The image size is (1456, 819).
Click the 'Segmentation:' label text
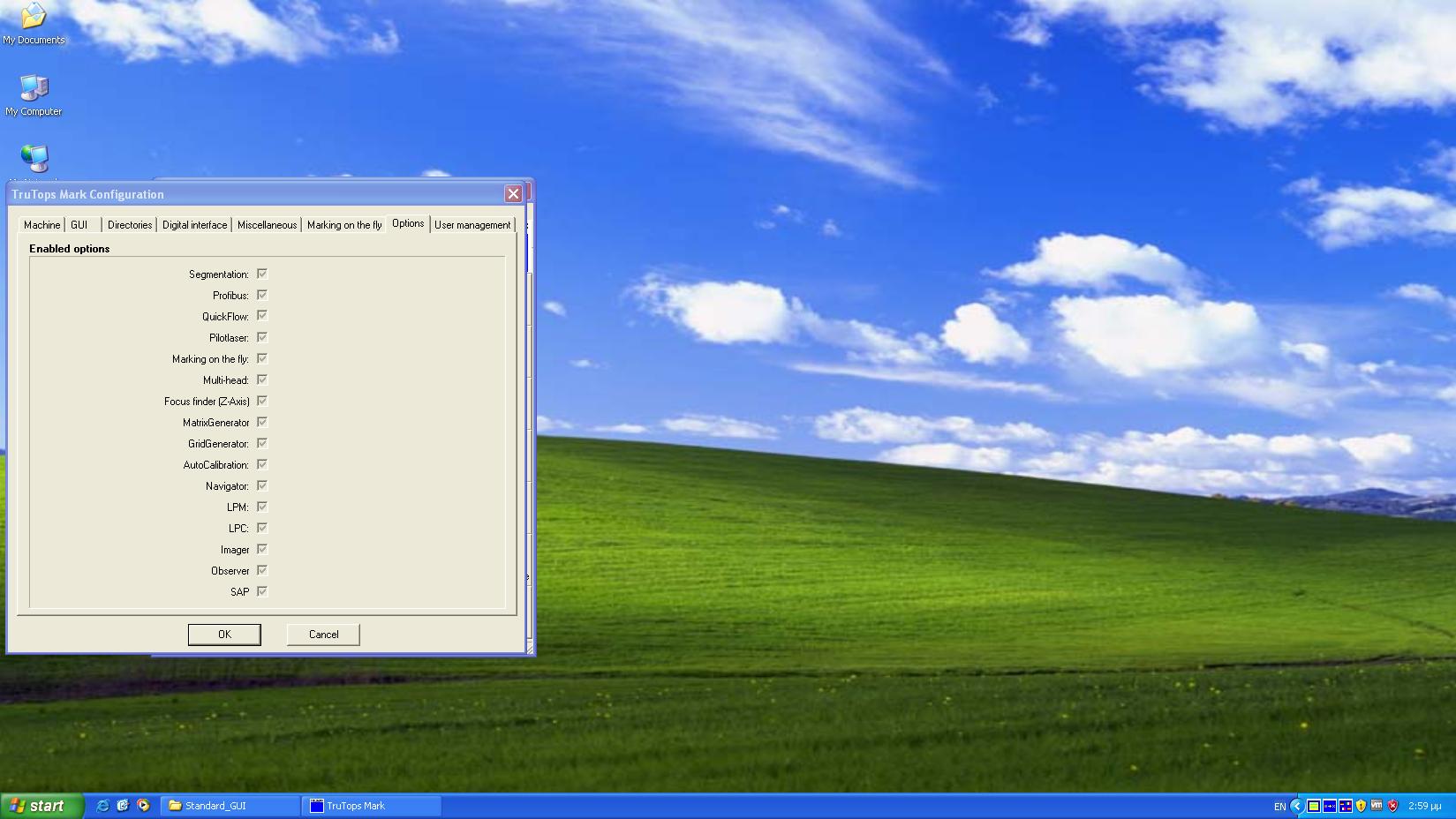click(x=219, y=274)
